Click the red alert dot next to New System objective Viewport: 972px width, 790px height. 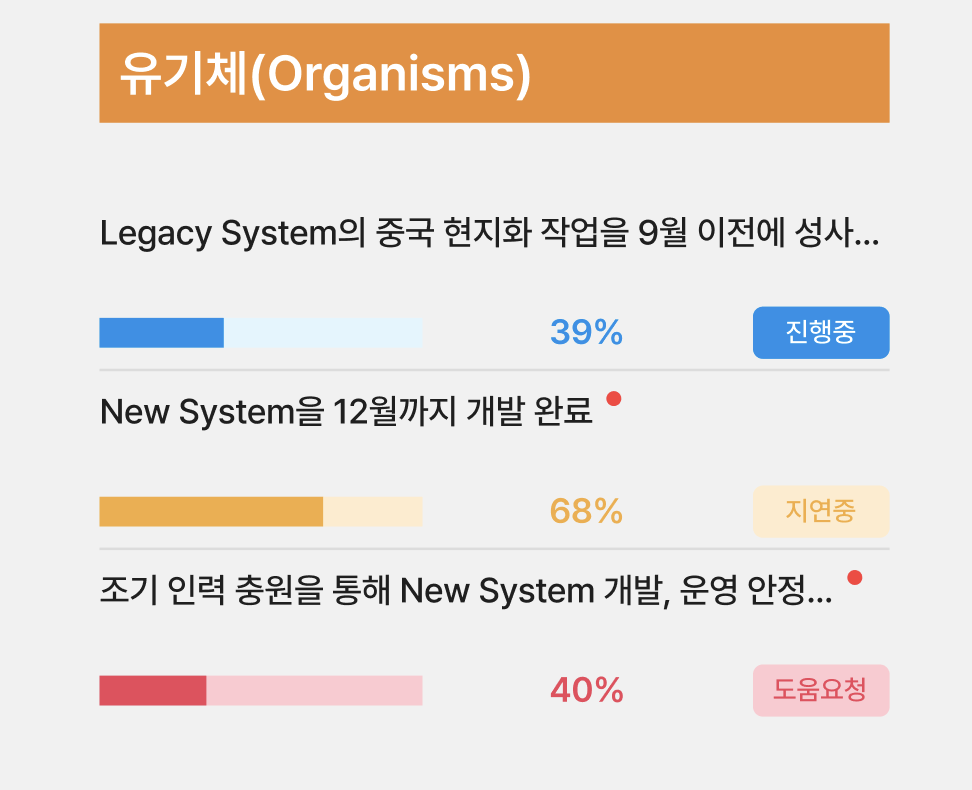[x=614, y=397]
